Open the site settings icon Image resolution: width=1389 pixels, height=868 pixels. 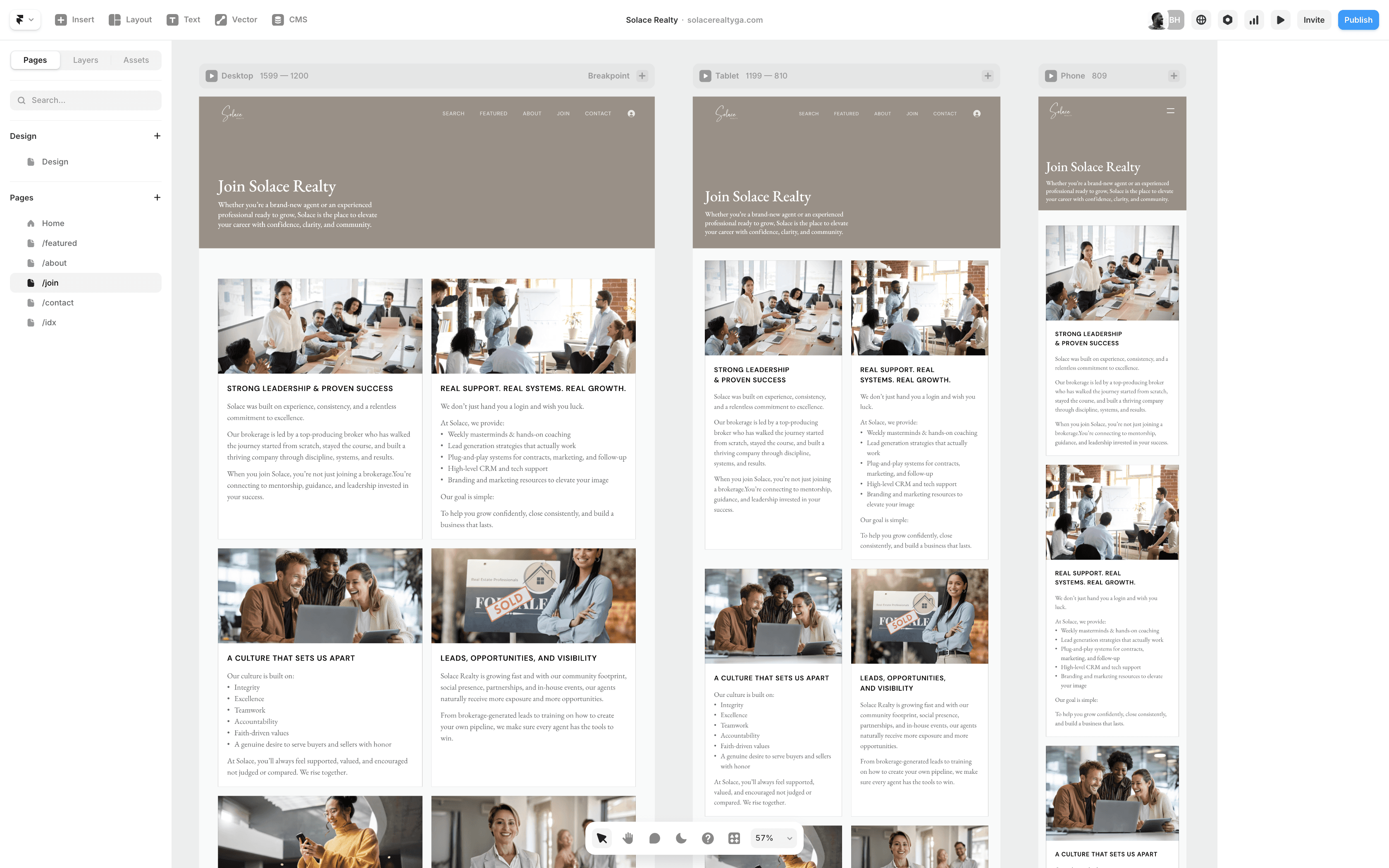[x=1227, y=20]
